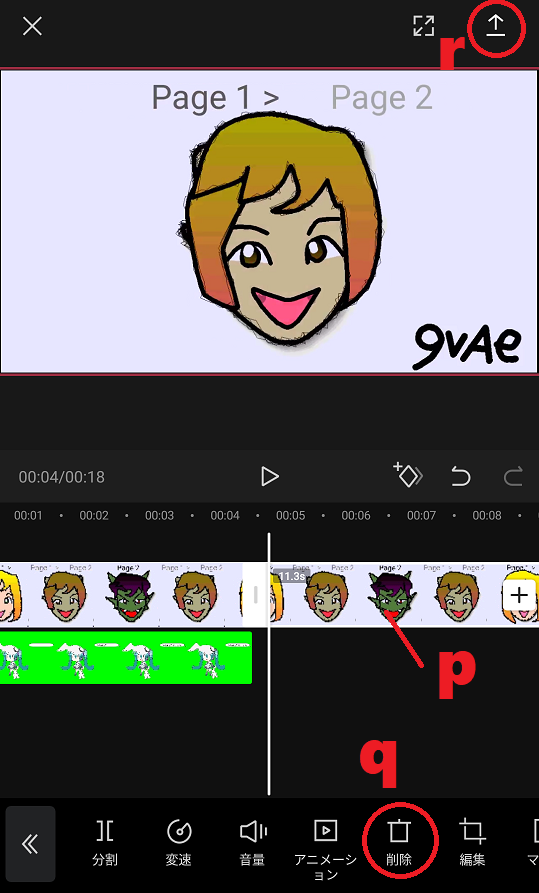Tap the 00:02 mark on the ruler
Image resolution: width=539 pixels, height=893 pixels.
point(94,515)
